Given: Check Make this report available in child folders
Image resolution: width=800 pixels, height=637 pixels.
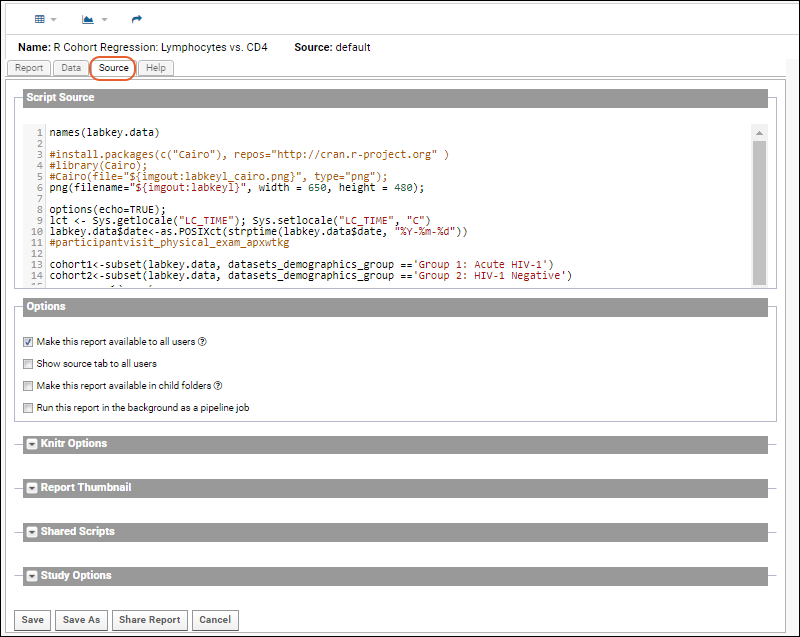Looking at the screenshot, I should click(x=28, y=386).
